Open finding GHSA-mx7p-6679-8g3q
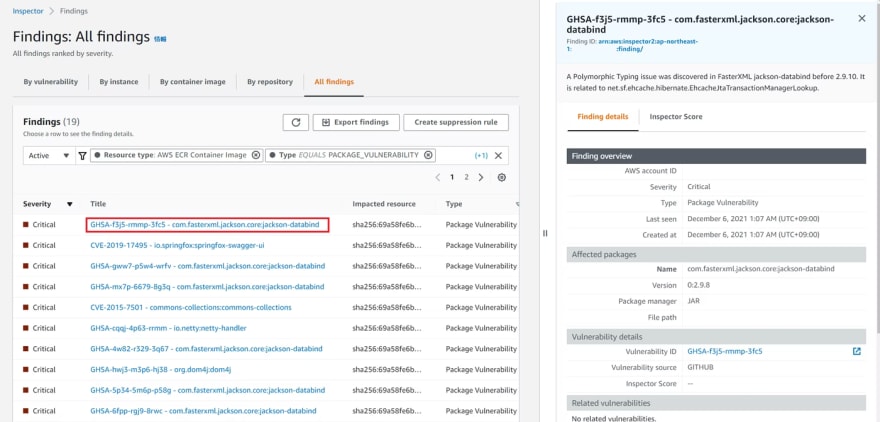 click(x=207, y=287)
